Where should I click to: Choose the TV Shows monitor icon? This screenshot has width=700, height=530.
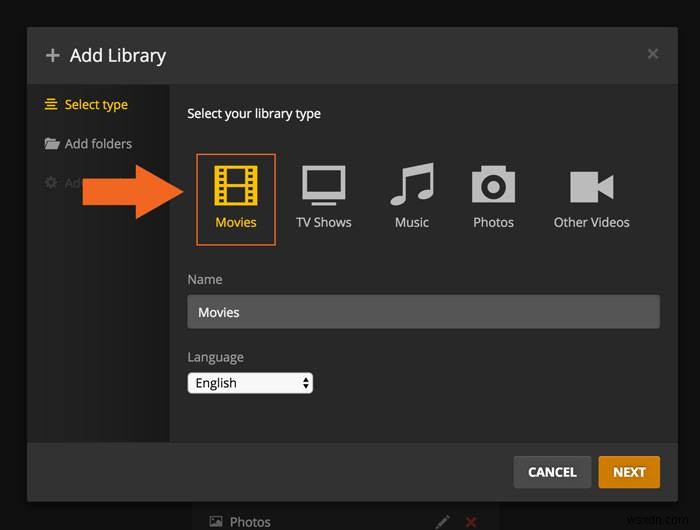pos(323,186)
